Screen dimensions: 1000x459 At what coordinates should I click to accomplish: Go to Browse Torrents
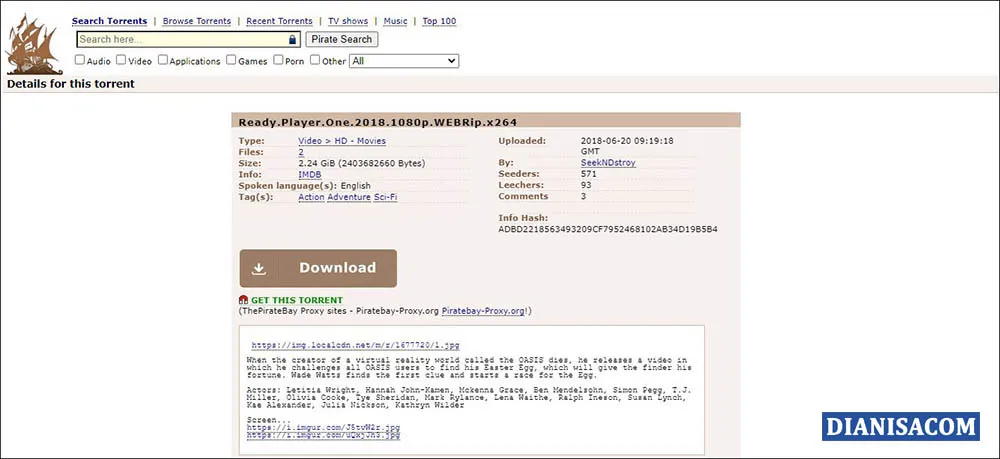click(x=196, y=21)
